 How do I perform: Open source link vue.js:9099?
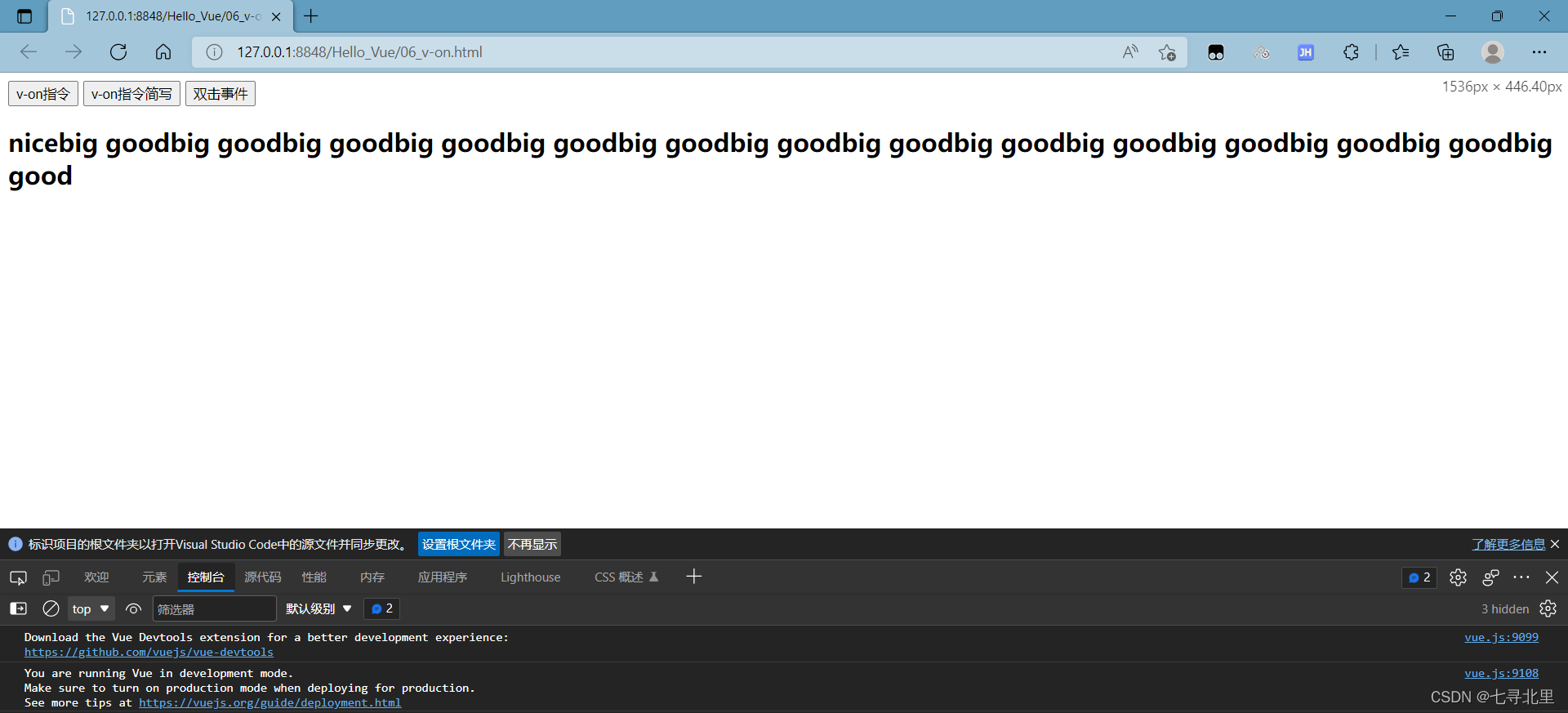[x=1501, y=637]
